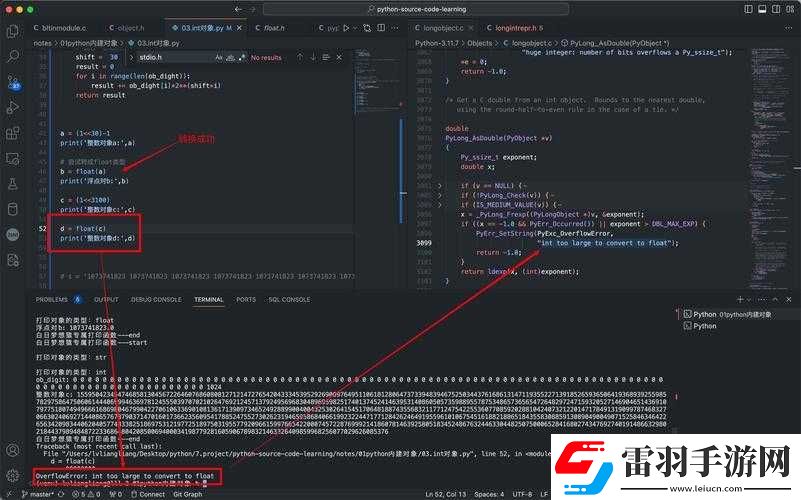Split the editor with the split icon

[x=381, y=28]
